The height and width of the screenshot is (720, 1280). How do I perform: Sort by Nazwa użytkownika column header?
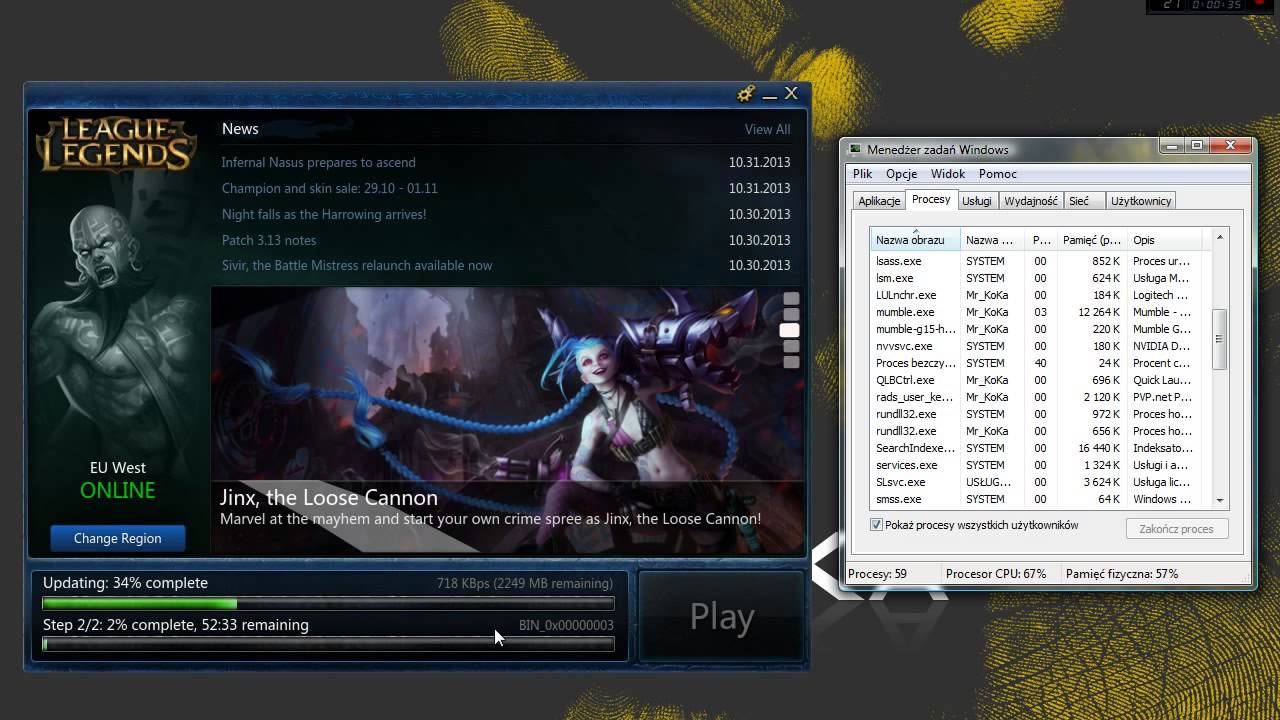coord(992,240)
